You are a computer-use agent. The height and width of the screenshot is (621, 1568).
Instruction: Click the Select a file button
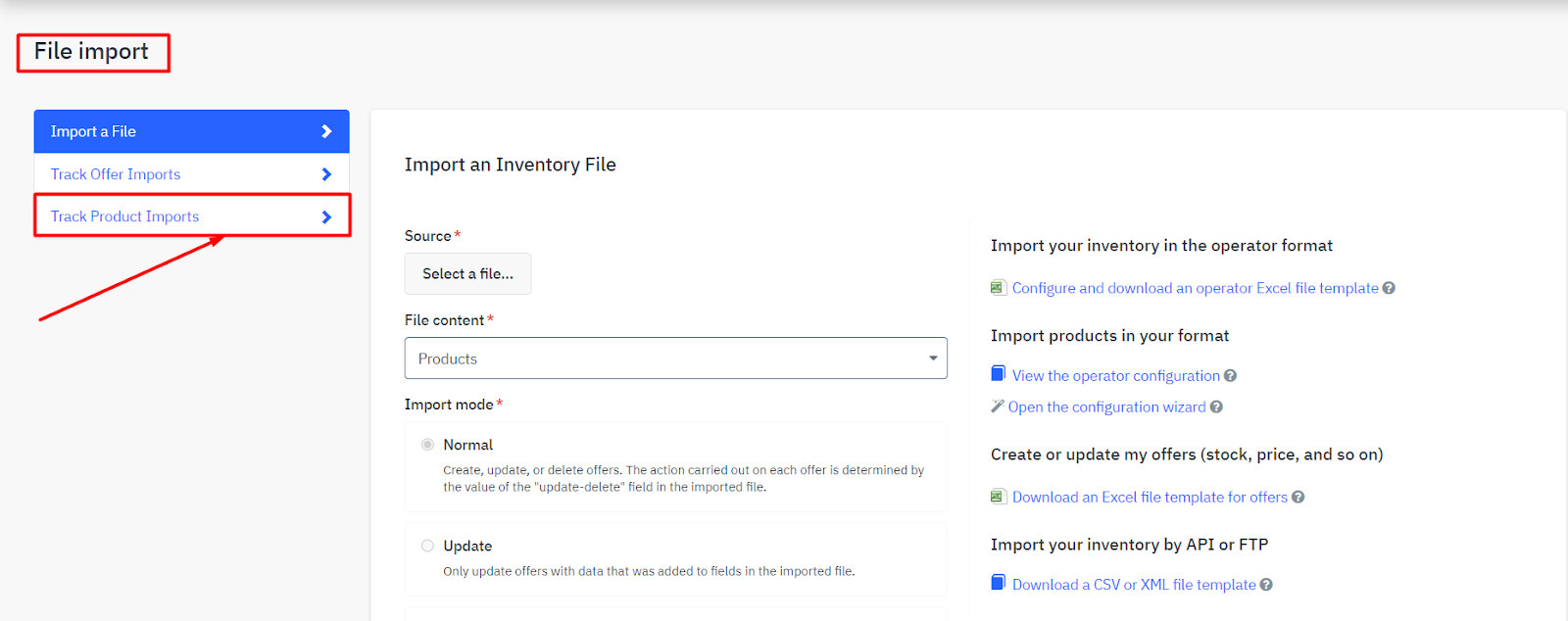click(x=467, y=274)
